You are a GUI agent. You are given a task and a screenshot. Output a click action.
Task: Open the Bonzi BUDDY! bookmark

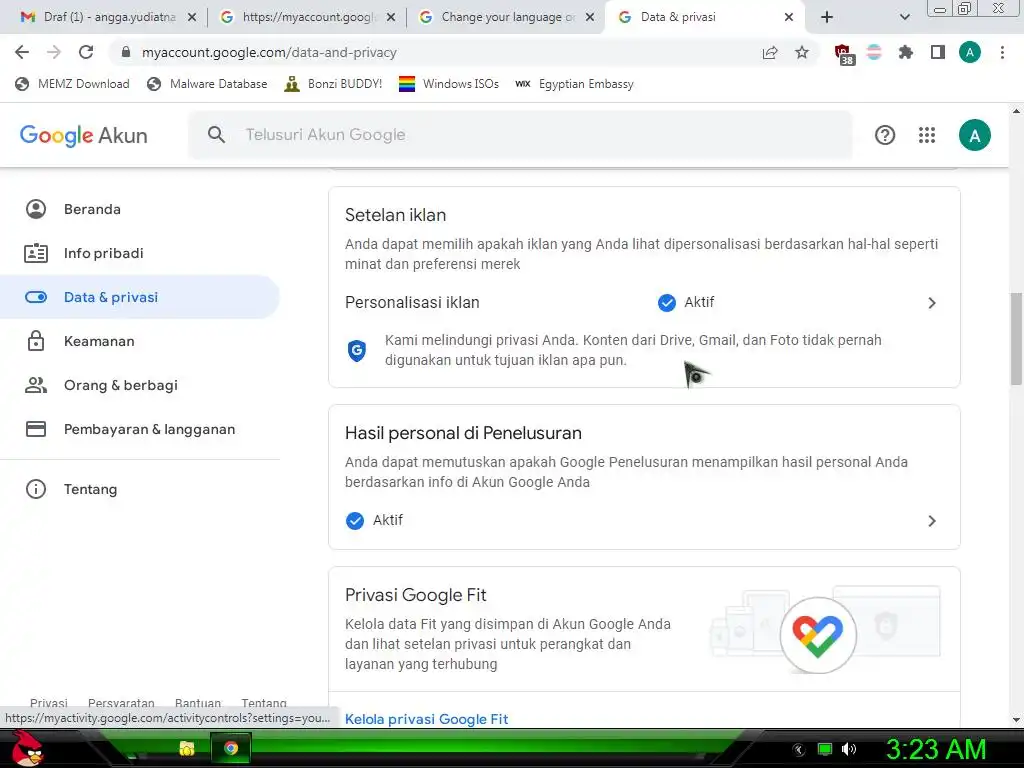click(x=333, y=84)
